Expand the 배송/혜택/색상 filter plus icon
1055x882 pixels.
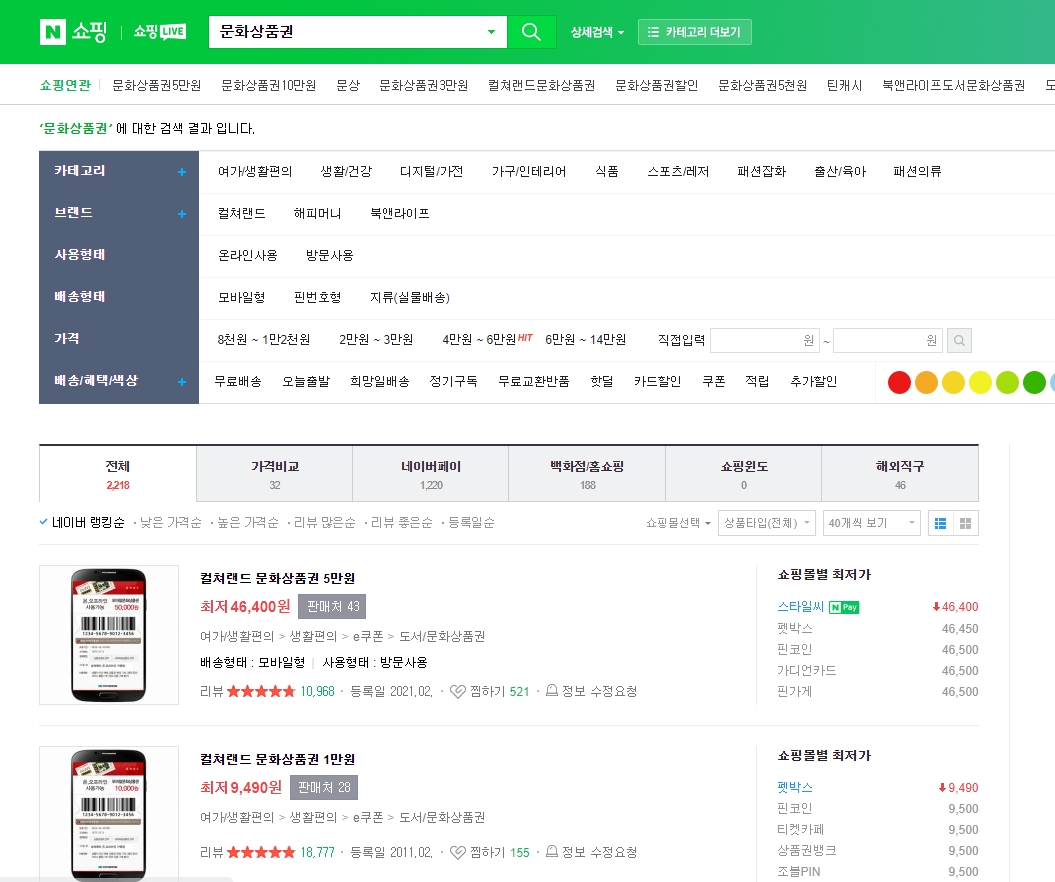point(182,381)
